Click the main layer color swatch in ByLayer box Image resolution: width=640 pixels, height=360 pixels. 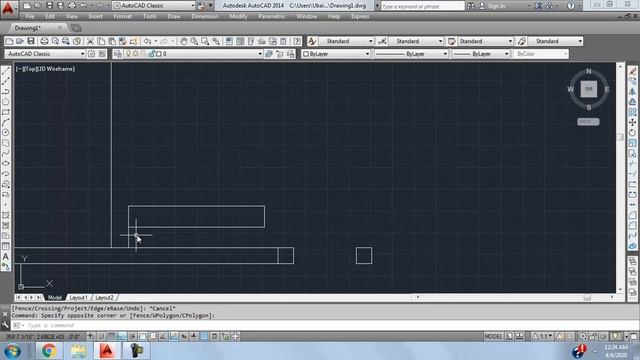(x=306, y=54)
